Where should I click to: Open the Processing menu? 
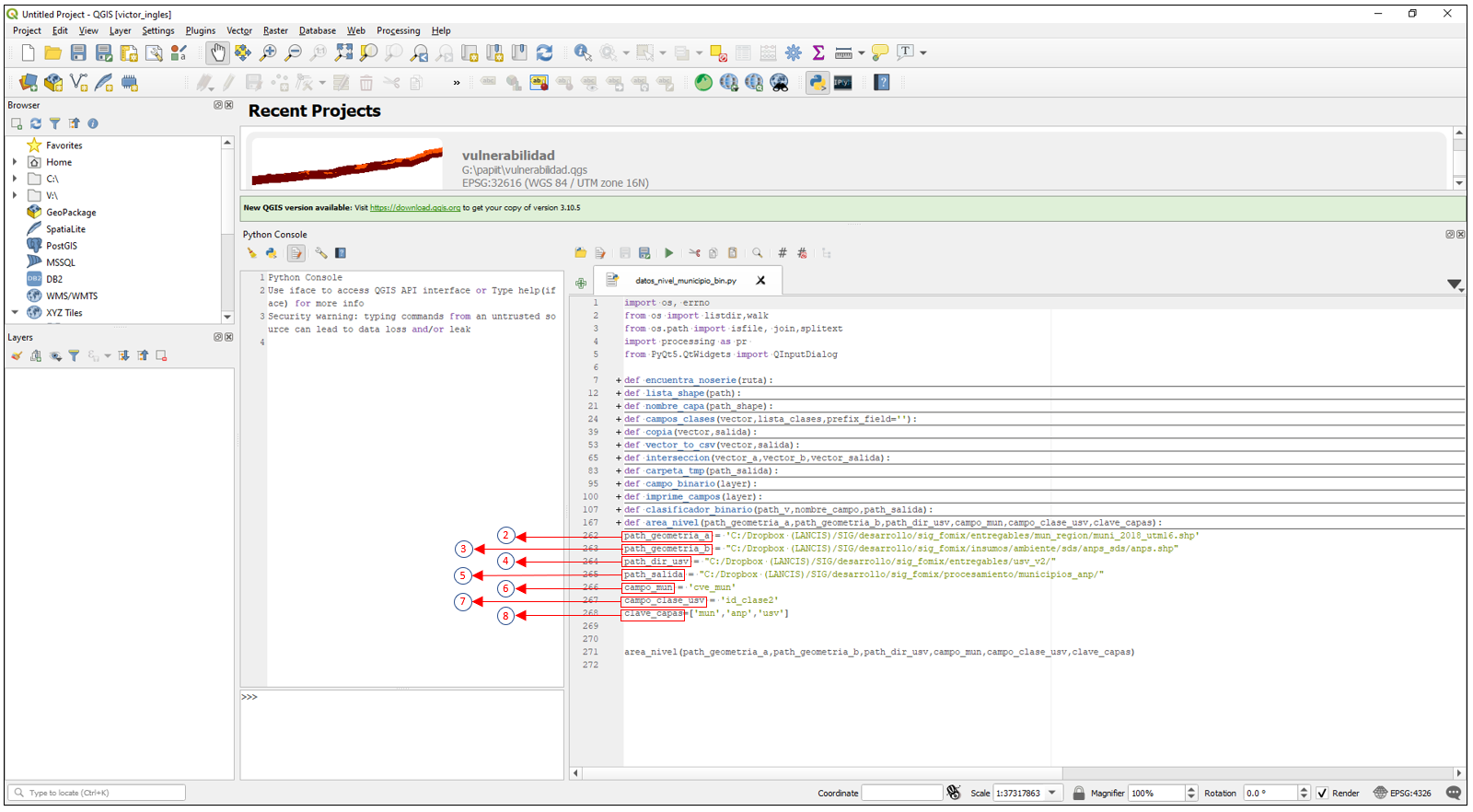[x=399, y=30]
